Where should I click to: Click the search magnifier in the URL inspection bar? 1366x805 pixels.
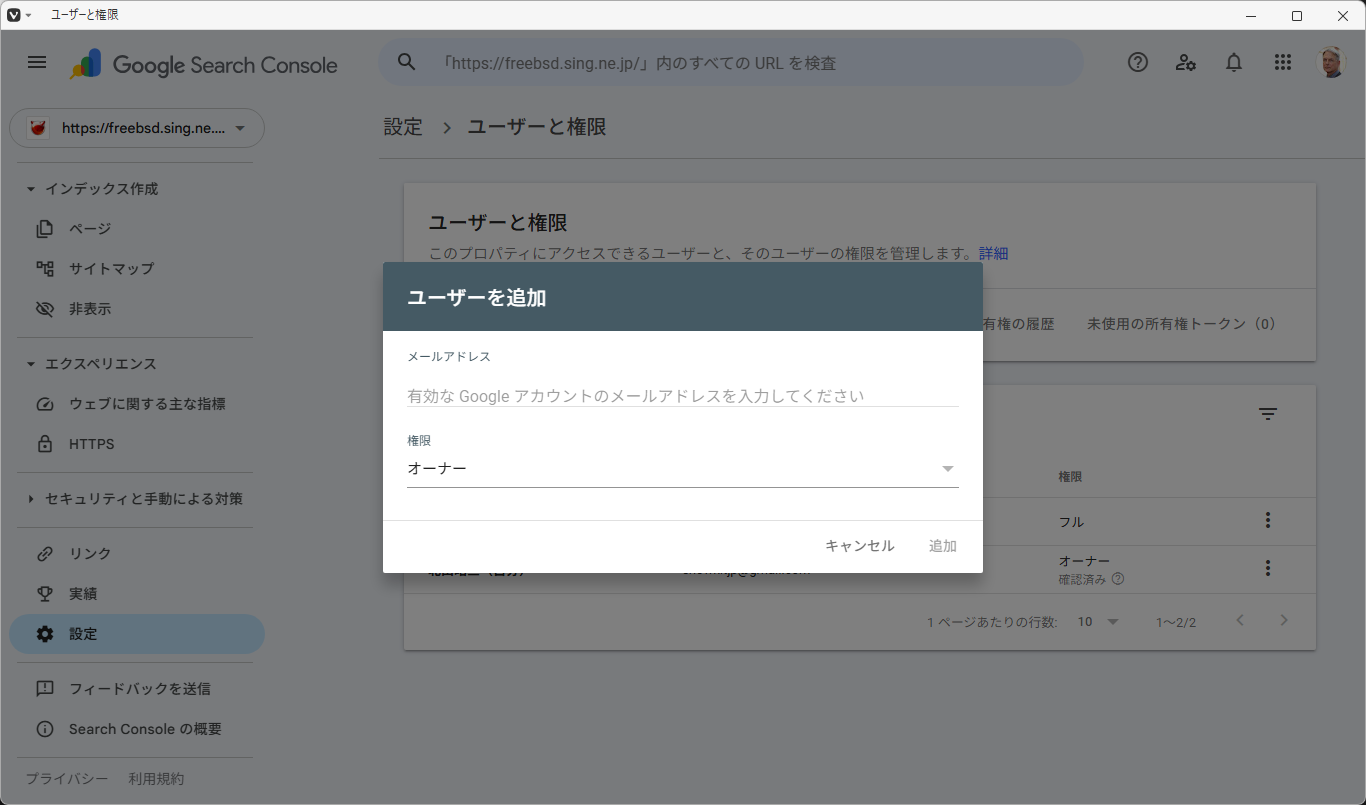[406, 62]
